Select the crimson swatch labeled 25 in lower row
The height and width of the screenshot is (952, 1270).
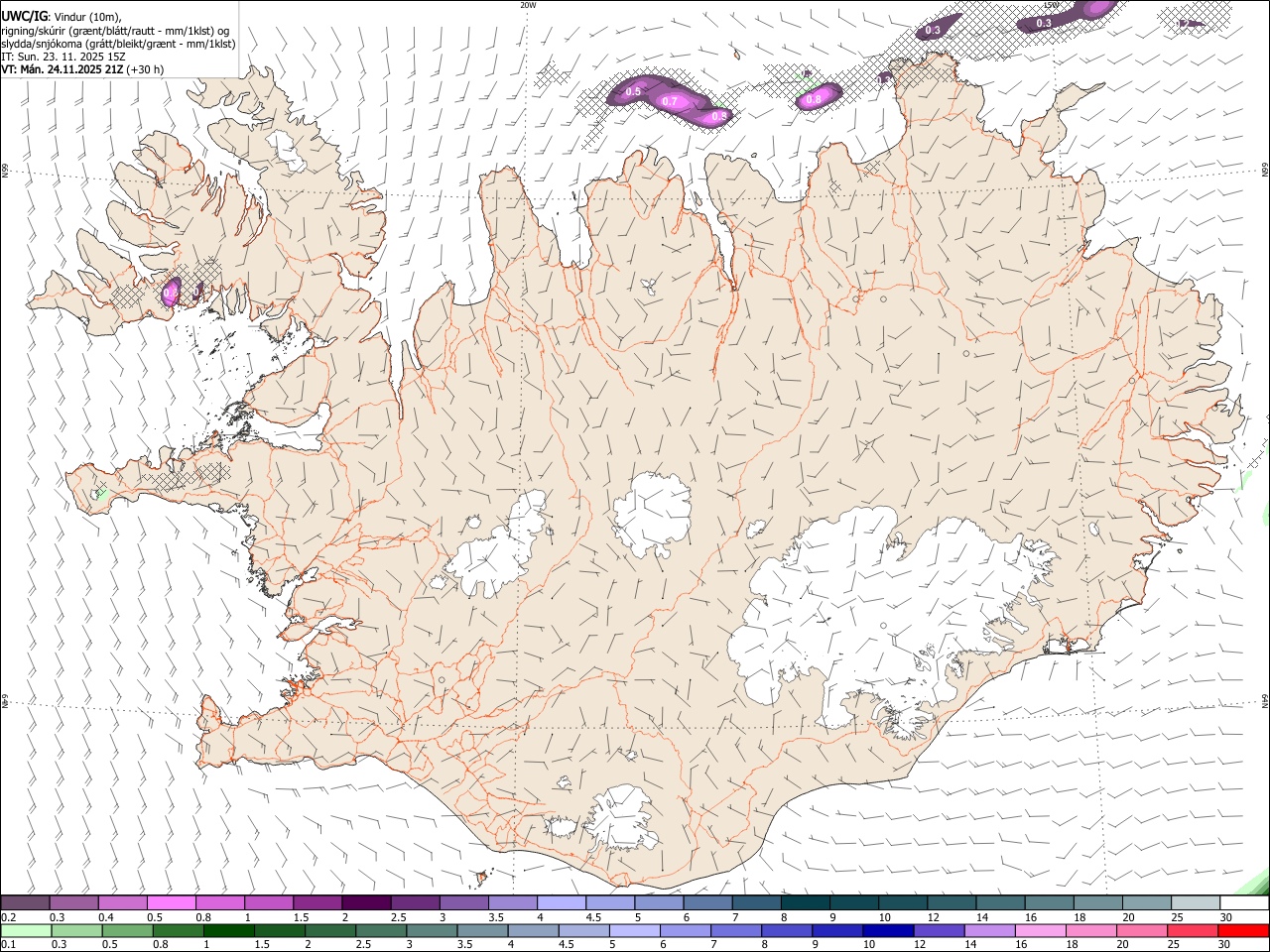tap(1194, 931)
